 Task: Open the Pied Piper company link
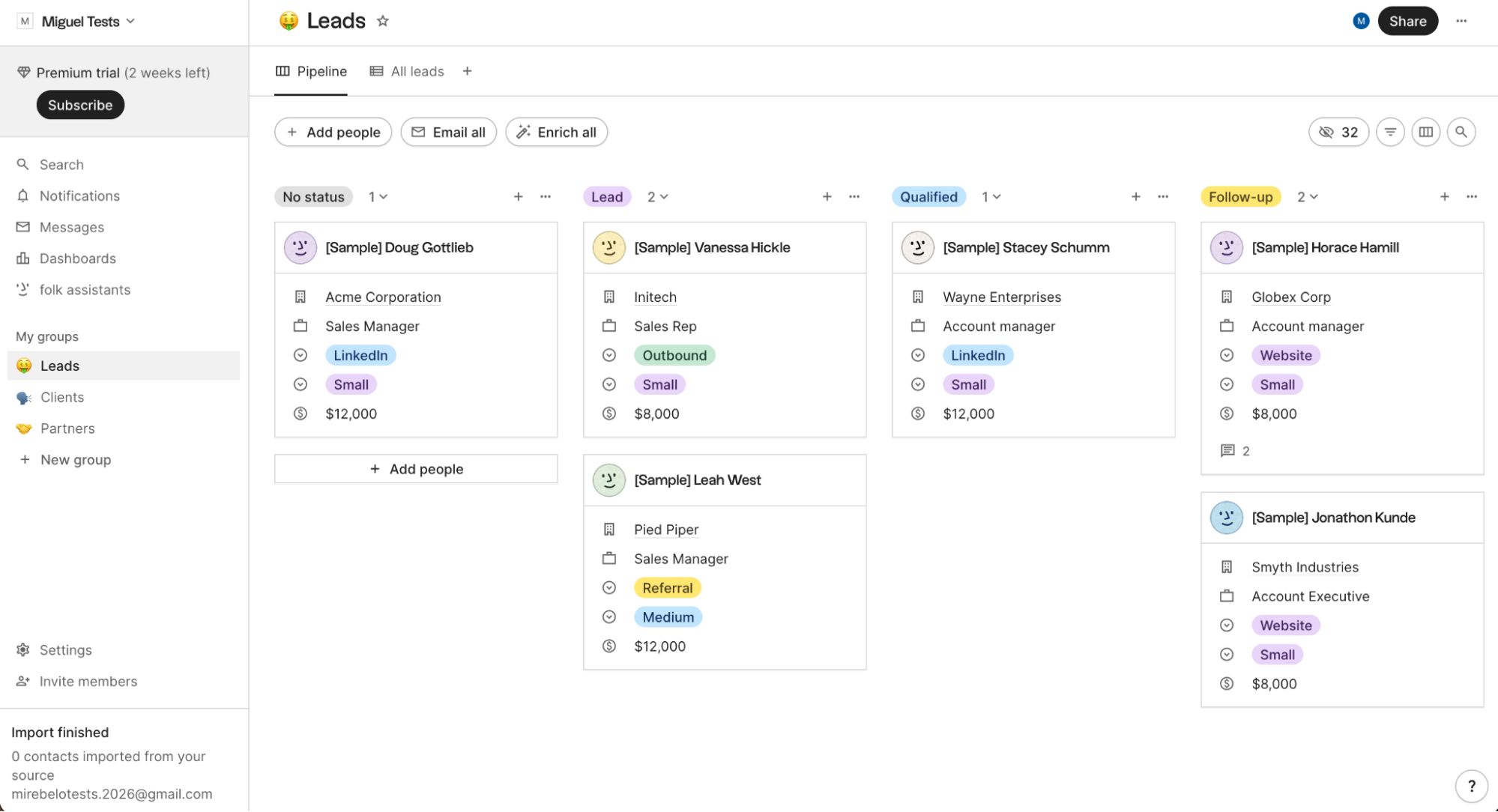pos(666,530)
